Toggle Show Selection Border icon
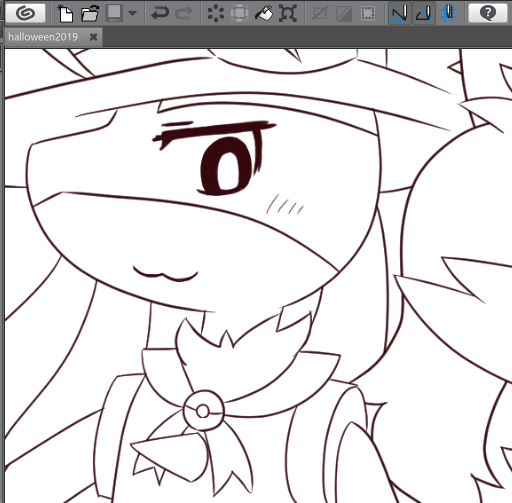This screenshot has width=512, height=503. [368, 13]
